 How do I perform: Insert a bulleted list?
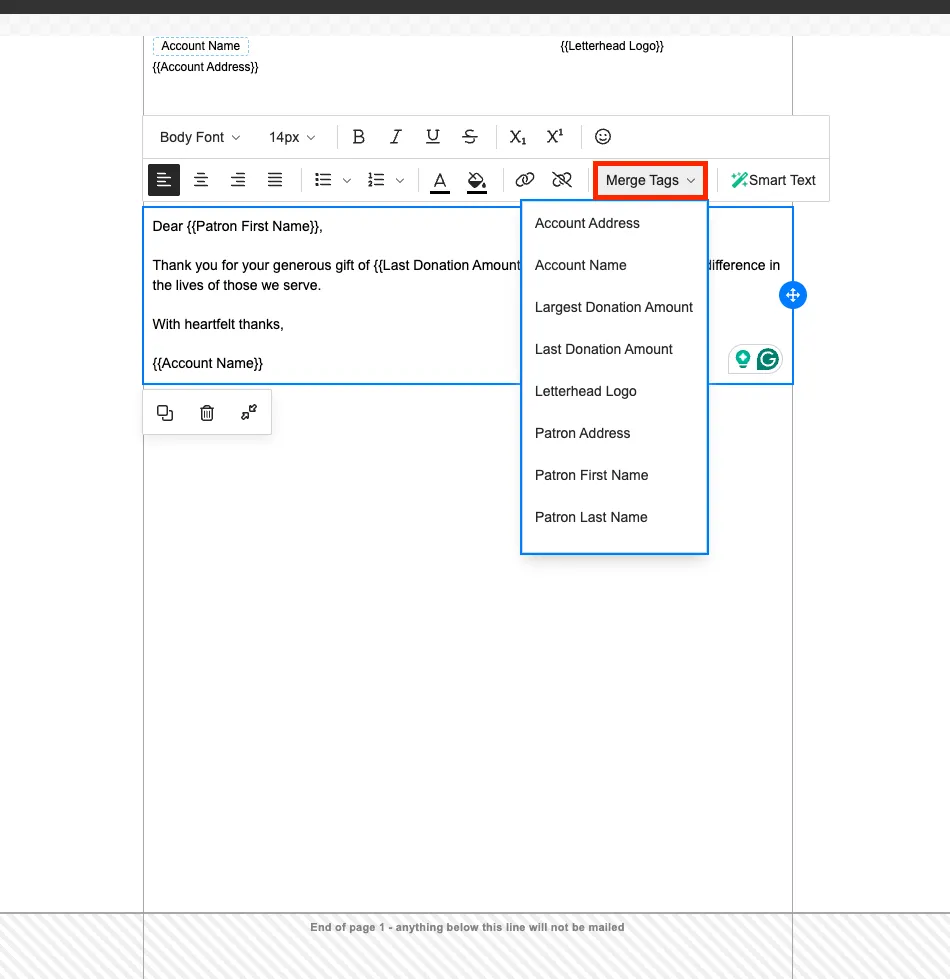pos(323,180)
